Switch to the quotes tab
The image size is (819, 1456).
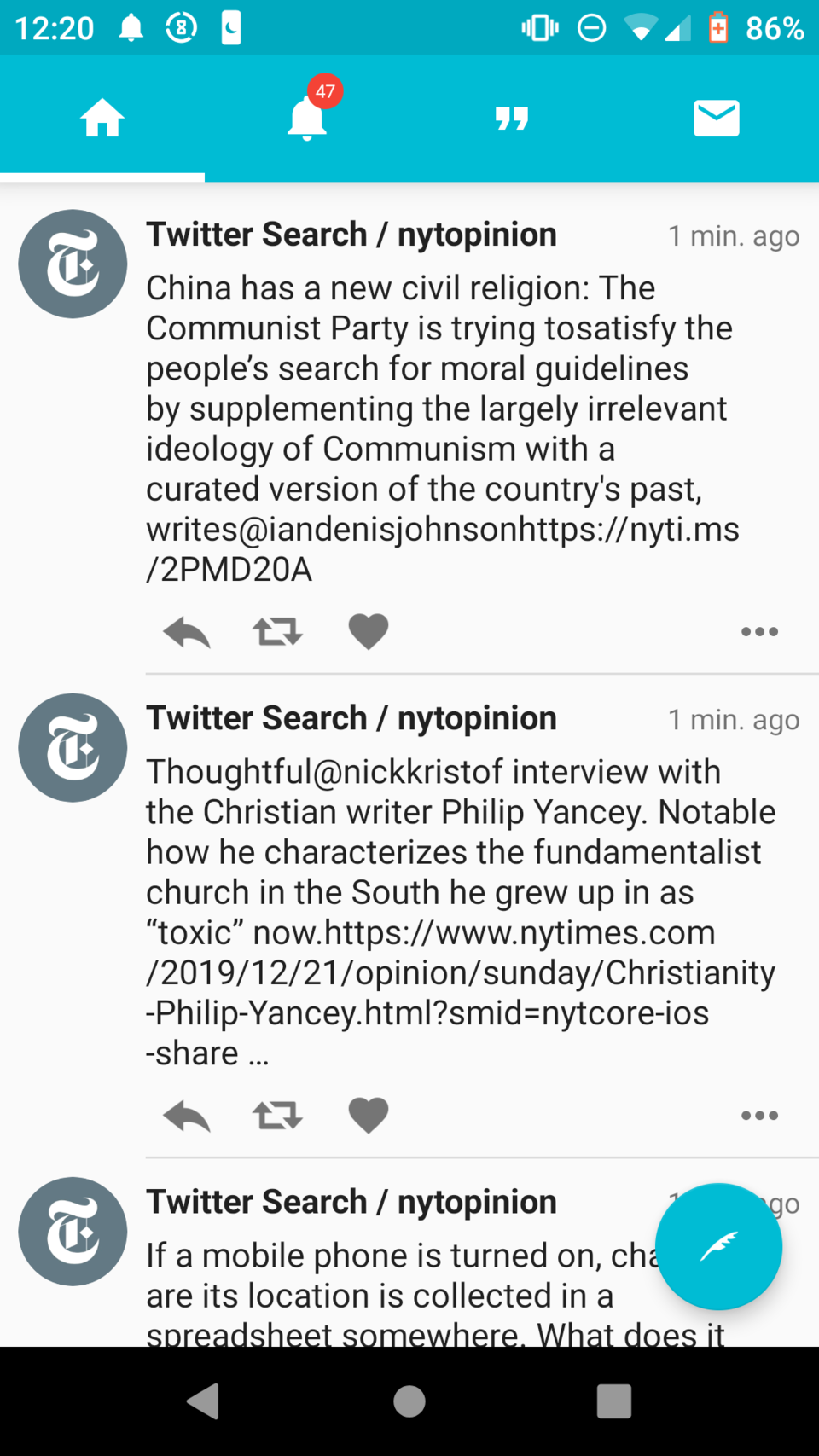coord(512,118)
